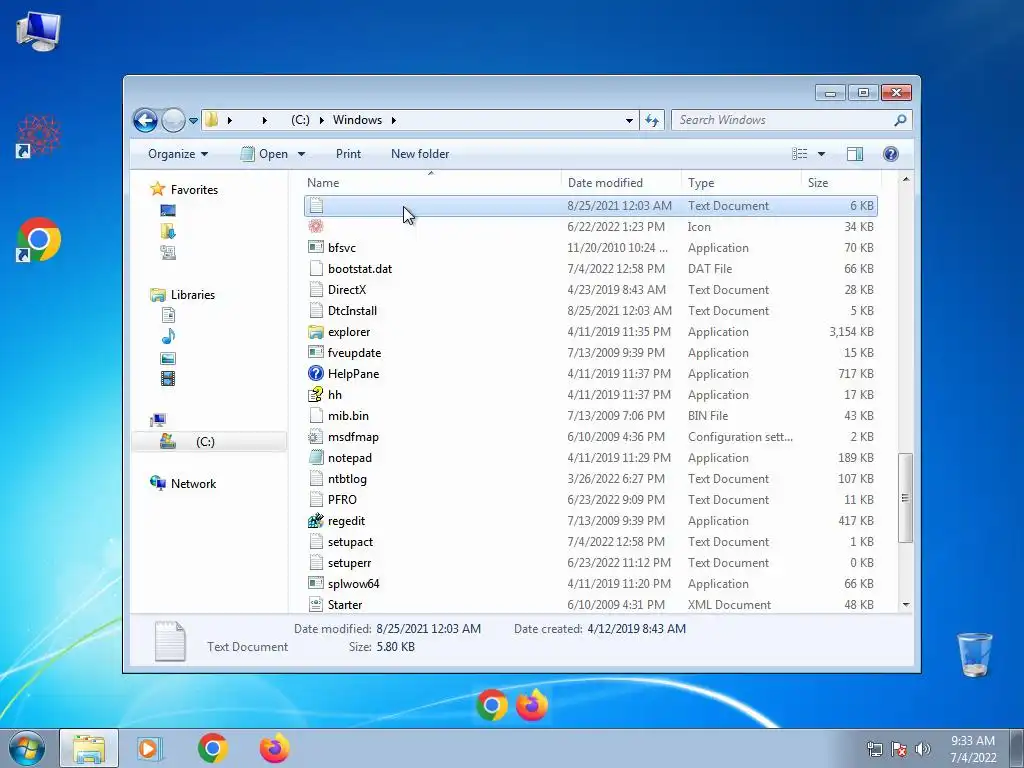Open the Organize menu

click(178, 154)
